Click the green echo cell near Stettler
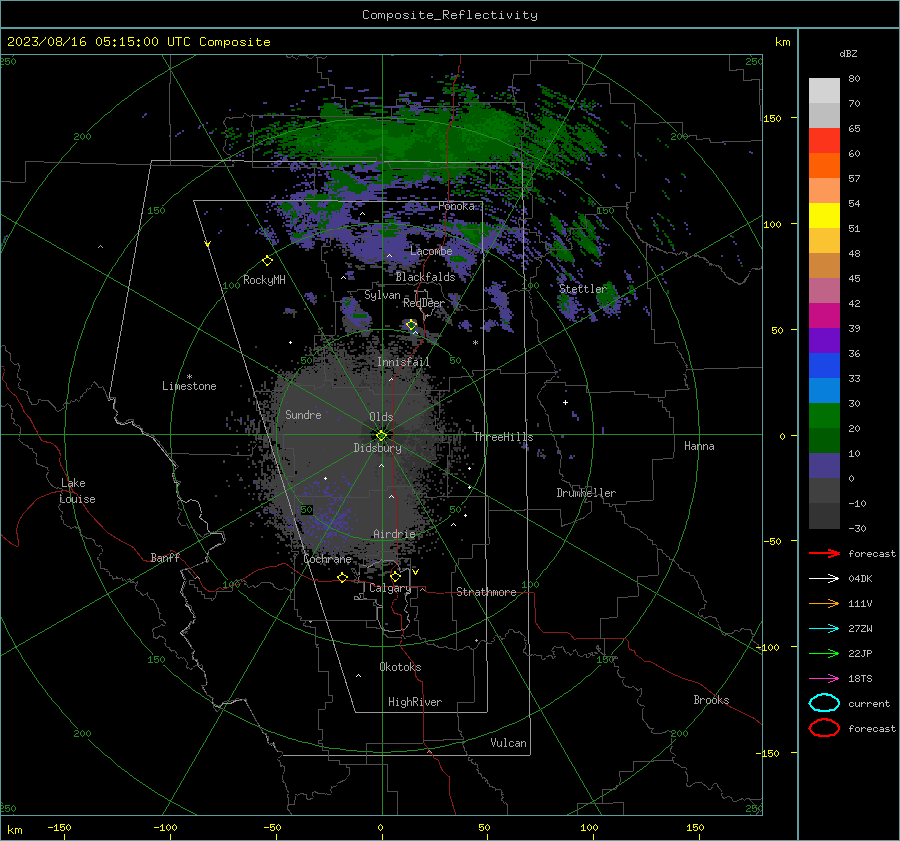The height and width of the screenshot is (841, 900). (608, 296)
